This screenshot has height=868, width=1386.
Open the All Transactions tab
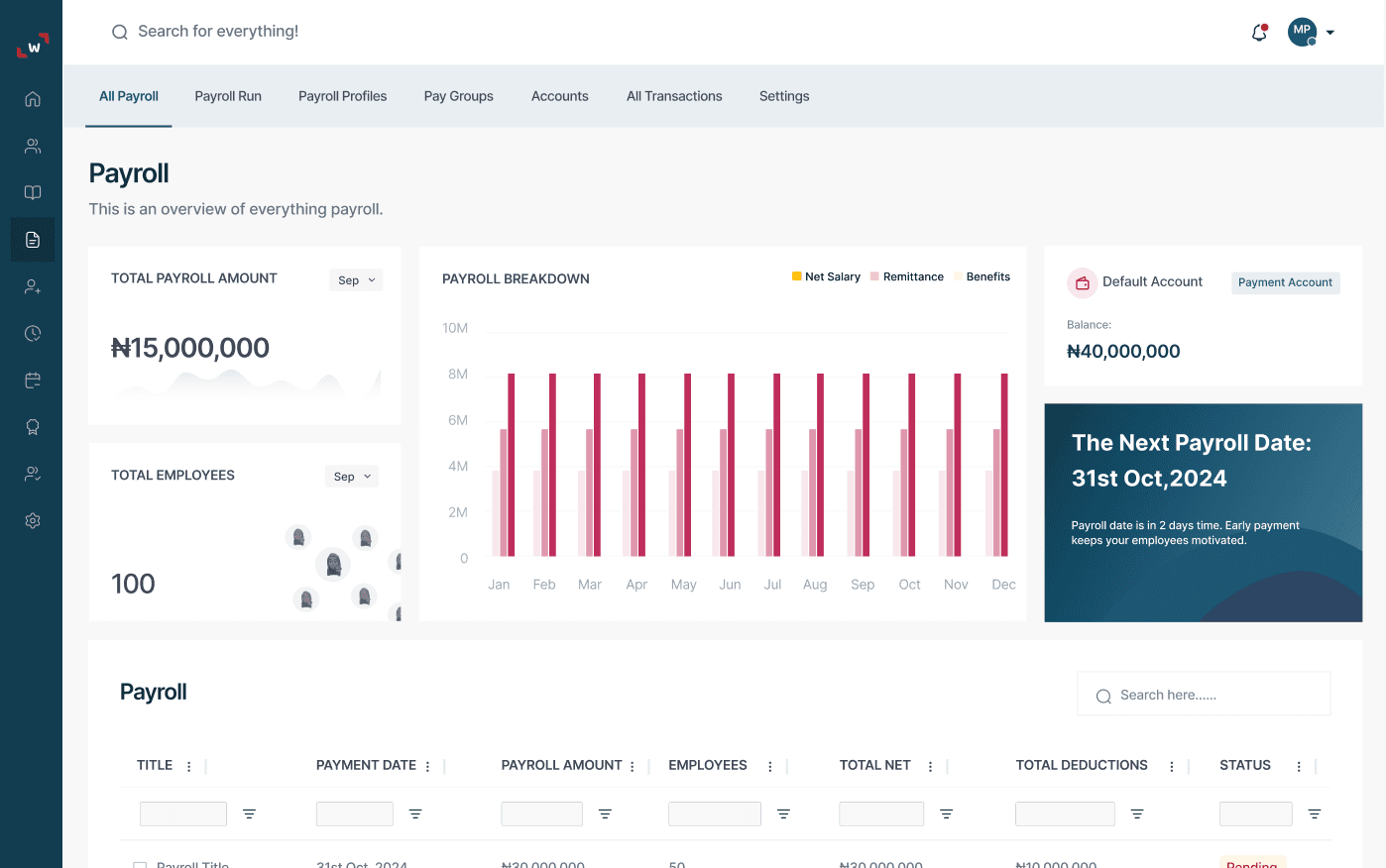(674, 96)
